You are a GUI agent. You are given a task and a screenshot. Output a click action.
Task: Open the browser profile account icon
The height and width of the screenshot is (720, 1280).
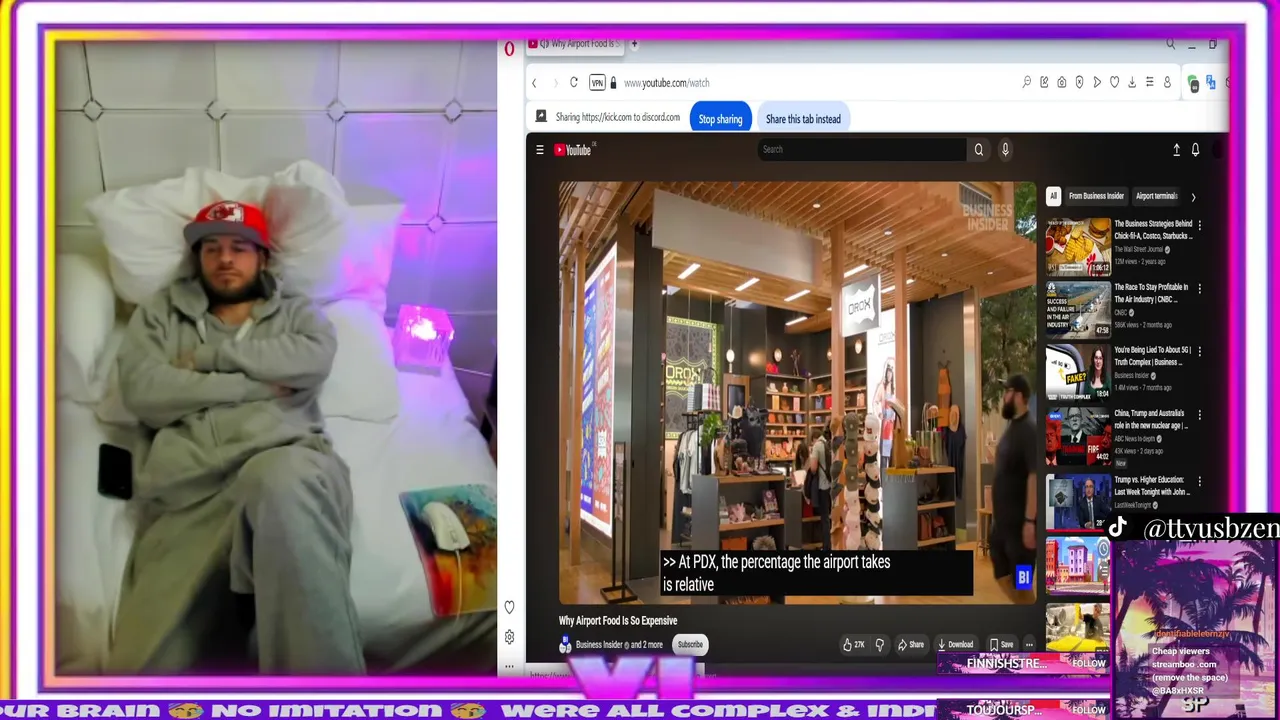pyautogui.click(x=1167, y=83)
